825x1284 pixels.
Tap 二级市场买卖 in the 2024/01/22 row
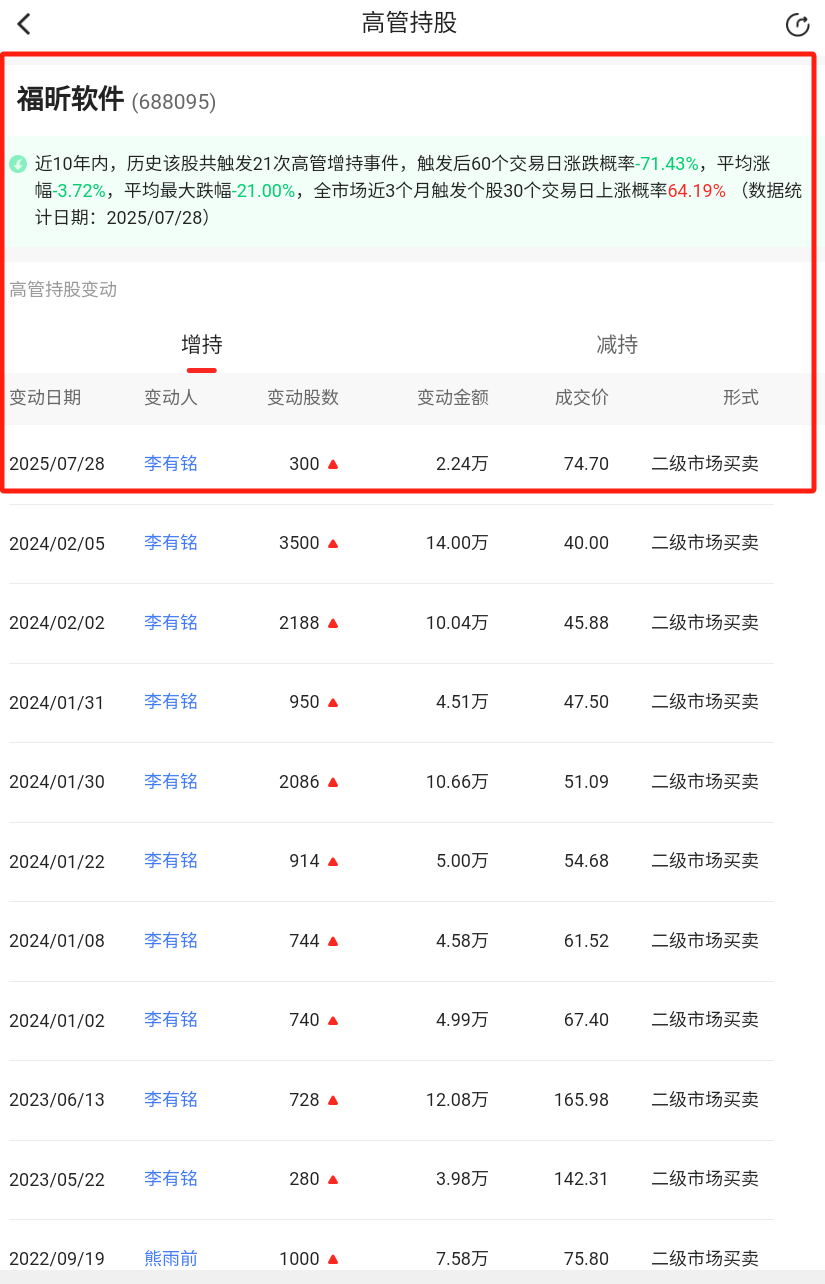click(705, 861)
